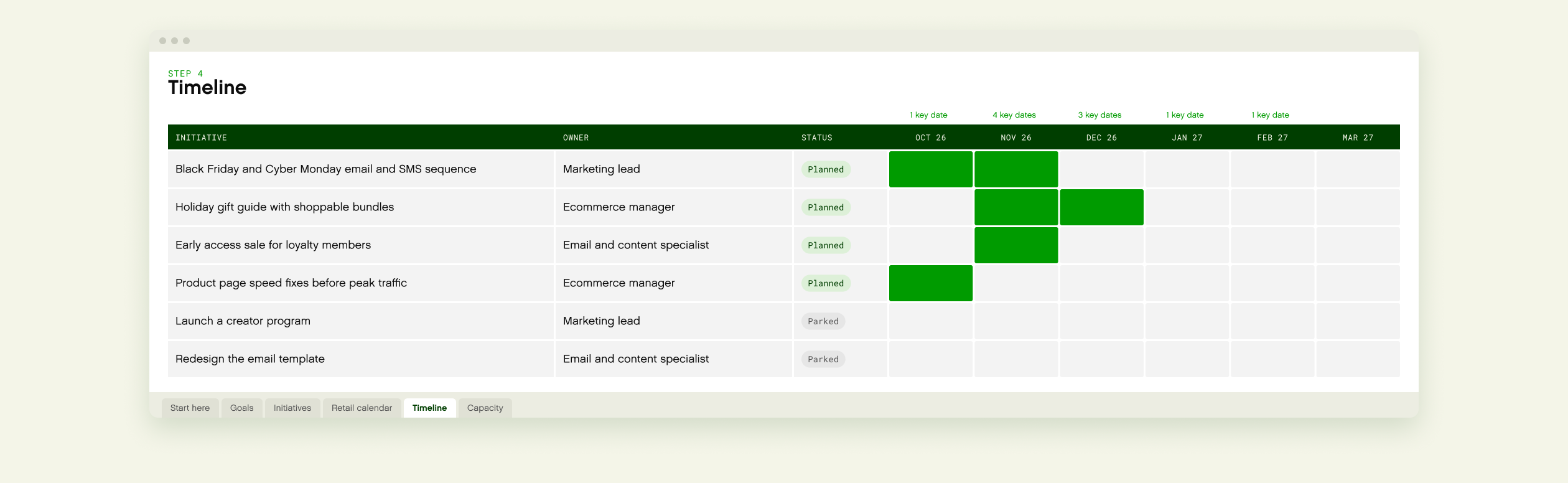Click the Parked status for Redesign the email template
This screenshot has height=483, width=1568.
[x=823, y=359]
